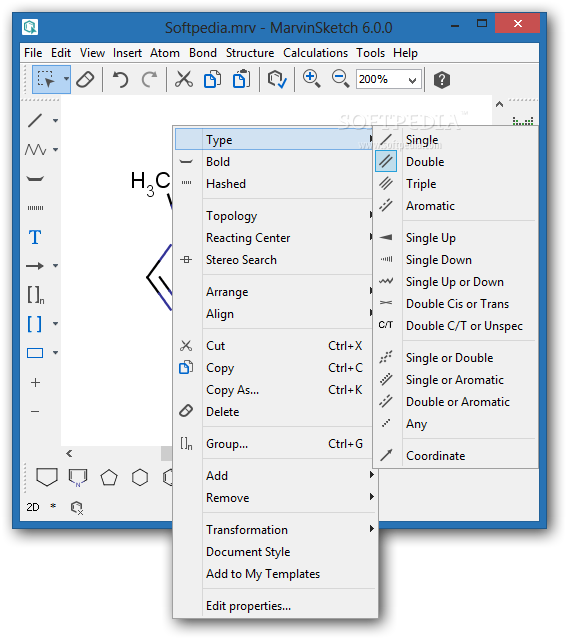This screenshot has height=639, width=567.
Task: Click the Paste clipboard toolbar icon
Action: pyautogui.click(x=241, y=79)
